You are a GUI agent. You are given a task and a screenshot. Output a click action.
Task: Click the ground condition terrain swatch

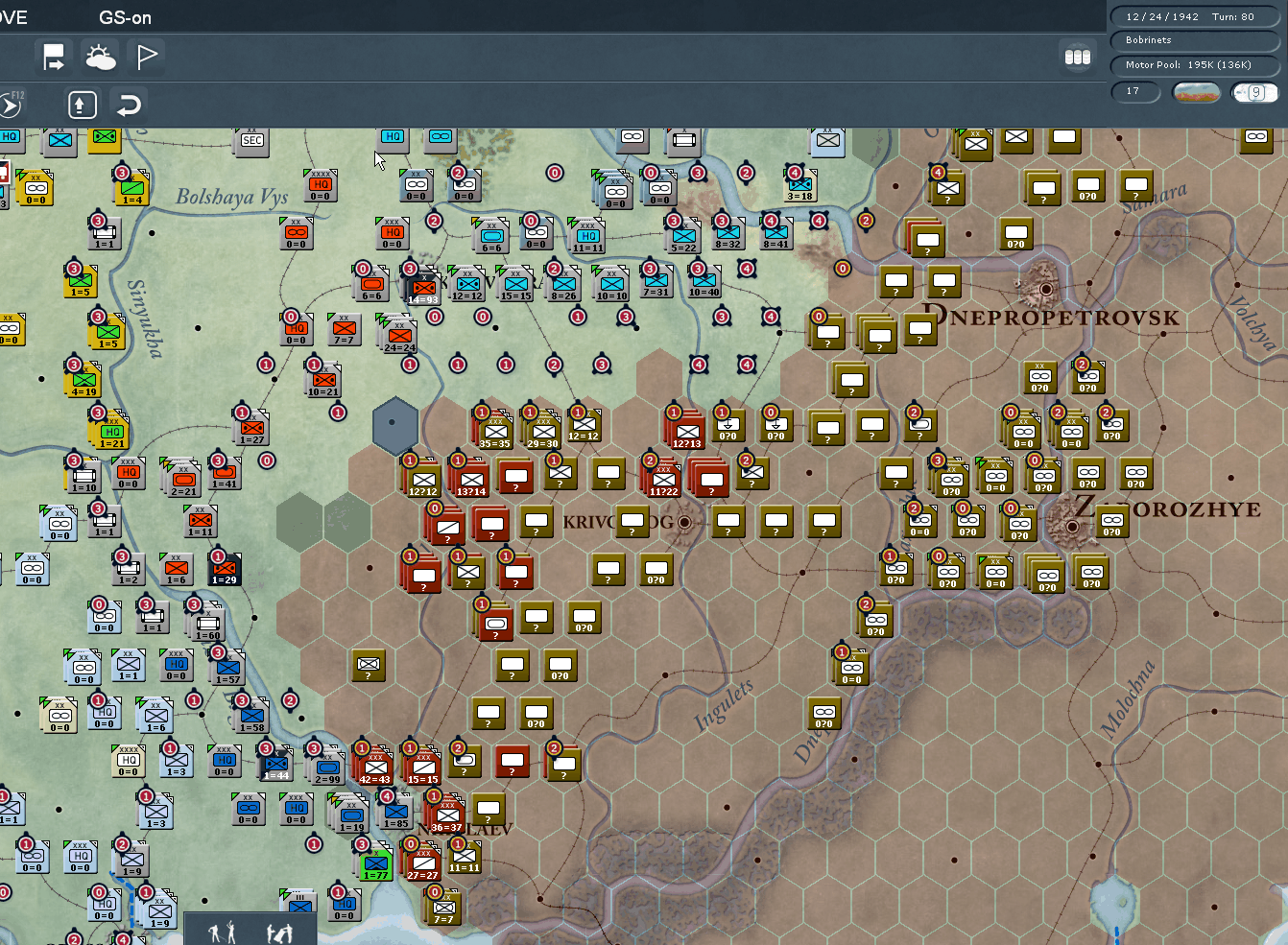[x=1197, y=92]
